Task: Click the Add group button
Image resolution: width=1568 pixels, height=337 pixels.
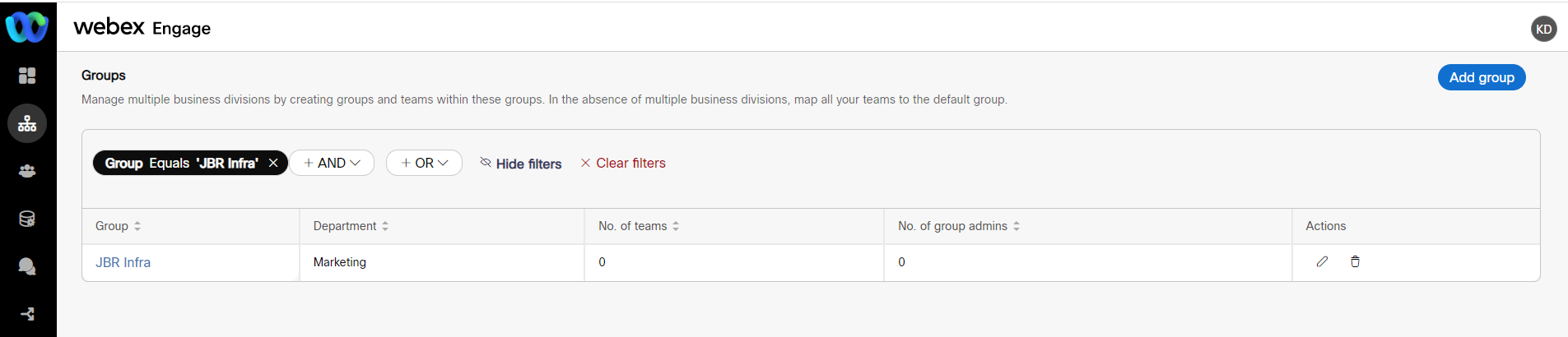Action: (1481, 77)
